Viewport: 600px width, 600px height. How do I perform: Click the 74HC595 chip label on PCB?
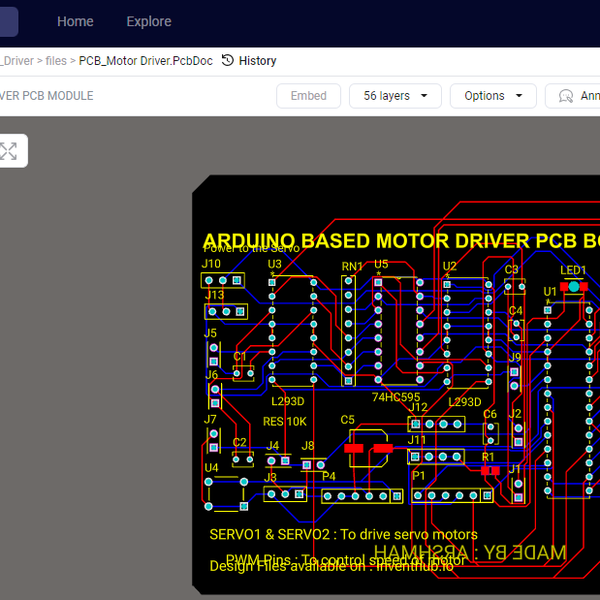click(x=396, y=397)
